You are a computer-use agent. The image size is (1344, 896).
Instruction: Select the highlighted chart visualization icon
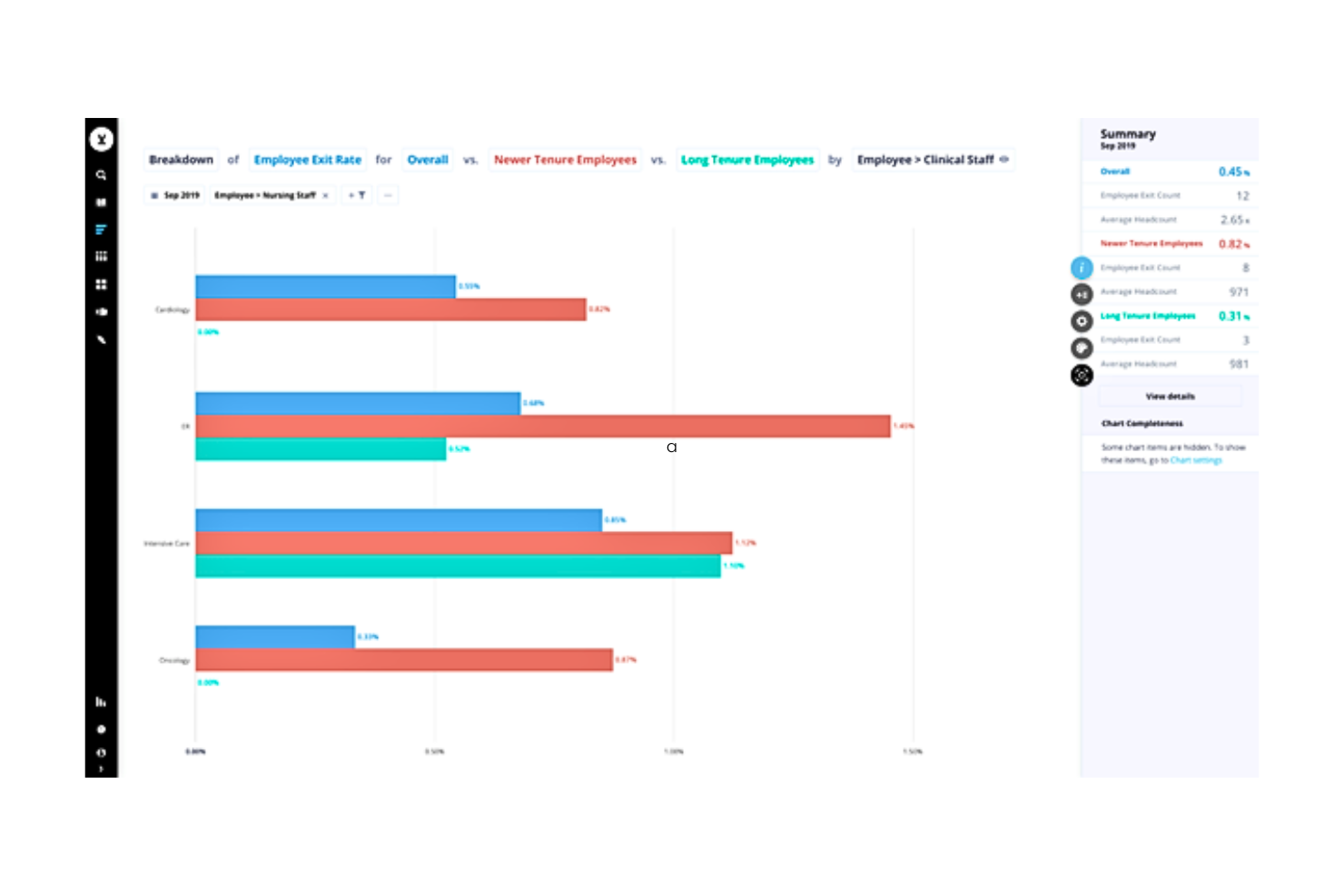click(101, 230)
